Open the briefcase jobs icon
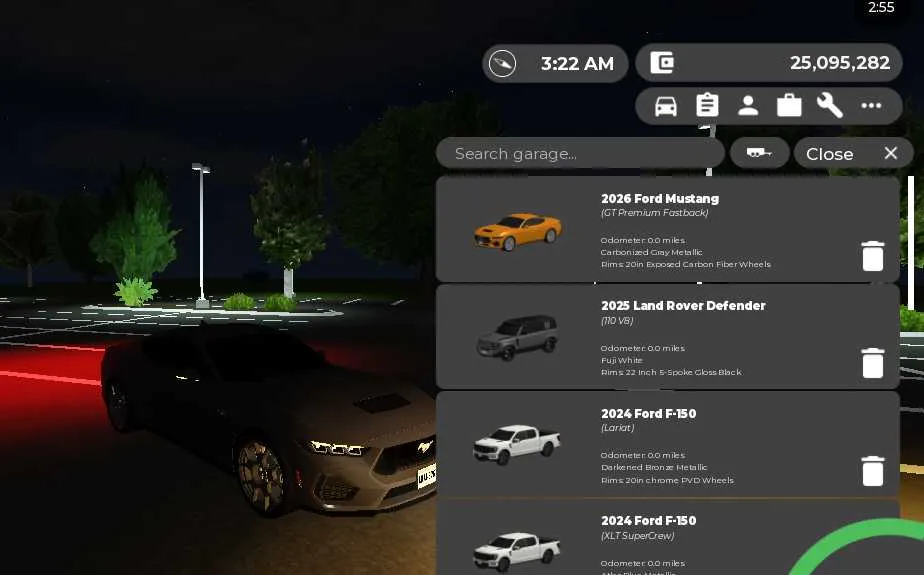The image size is (924, 575). pyautogui.click(x=789, y=106)
